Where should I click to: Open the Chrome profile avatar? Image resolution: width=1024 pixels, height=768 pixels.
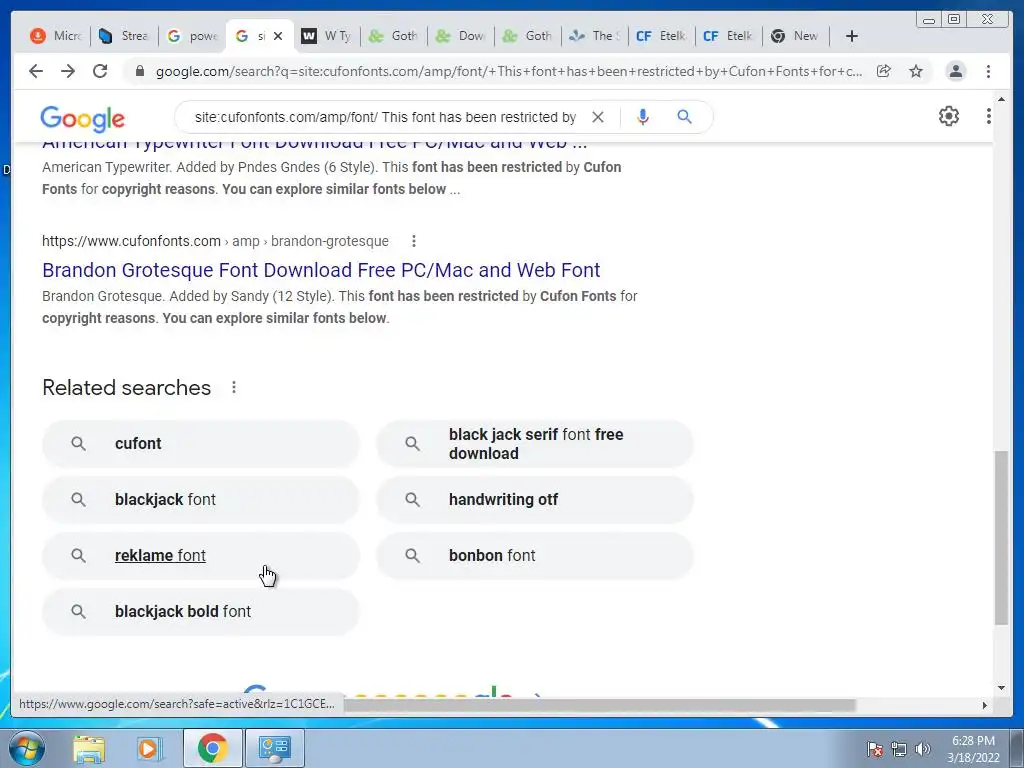955,71
